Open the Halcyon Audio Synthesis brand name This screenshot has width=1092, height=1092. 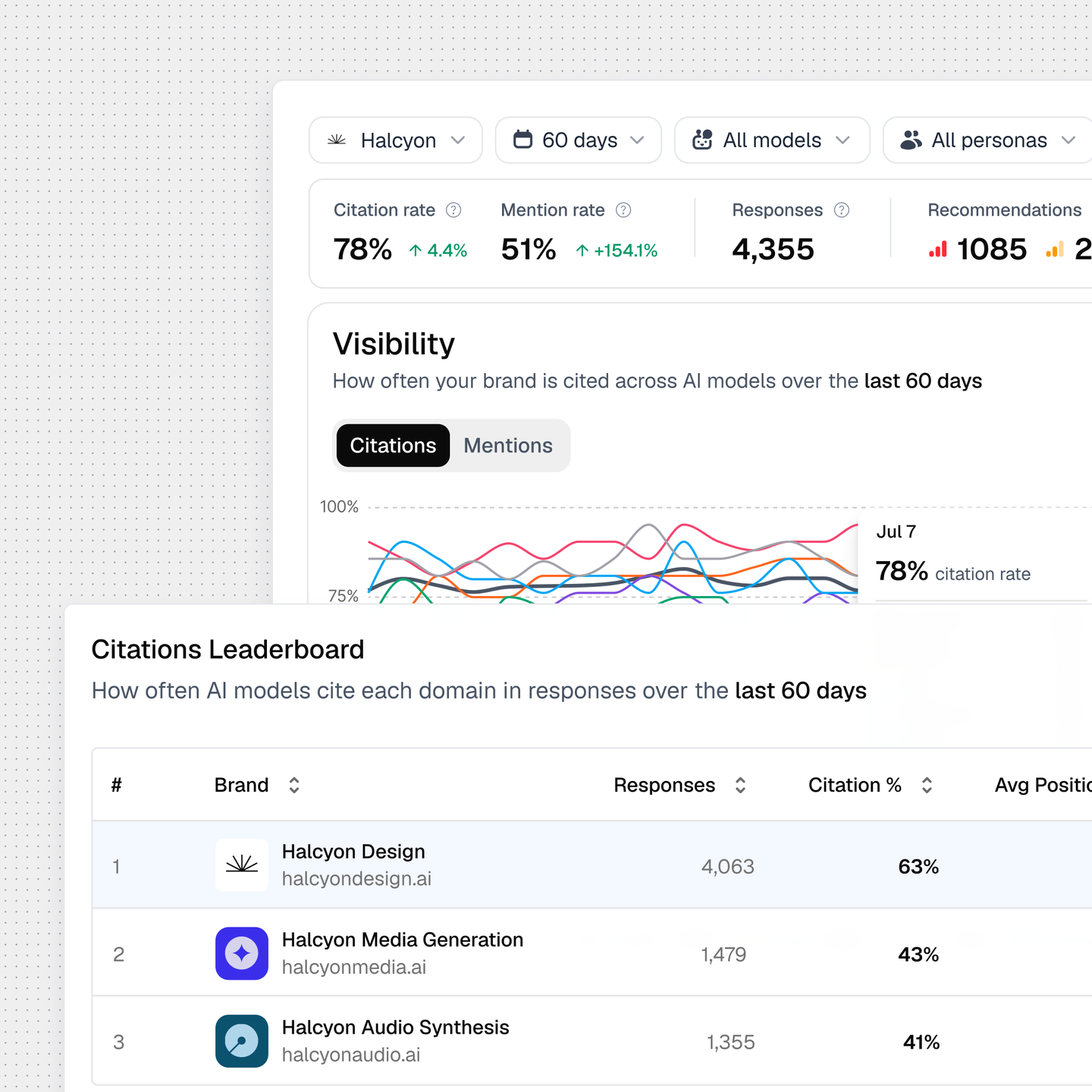click(x=395, y=1028)
